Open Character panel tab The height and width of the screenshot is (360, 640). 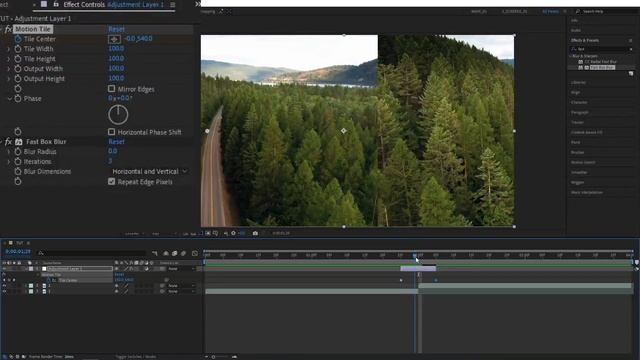[579, 102]
